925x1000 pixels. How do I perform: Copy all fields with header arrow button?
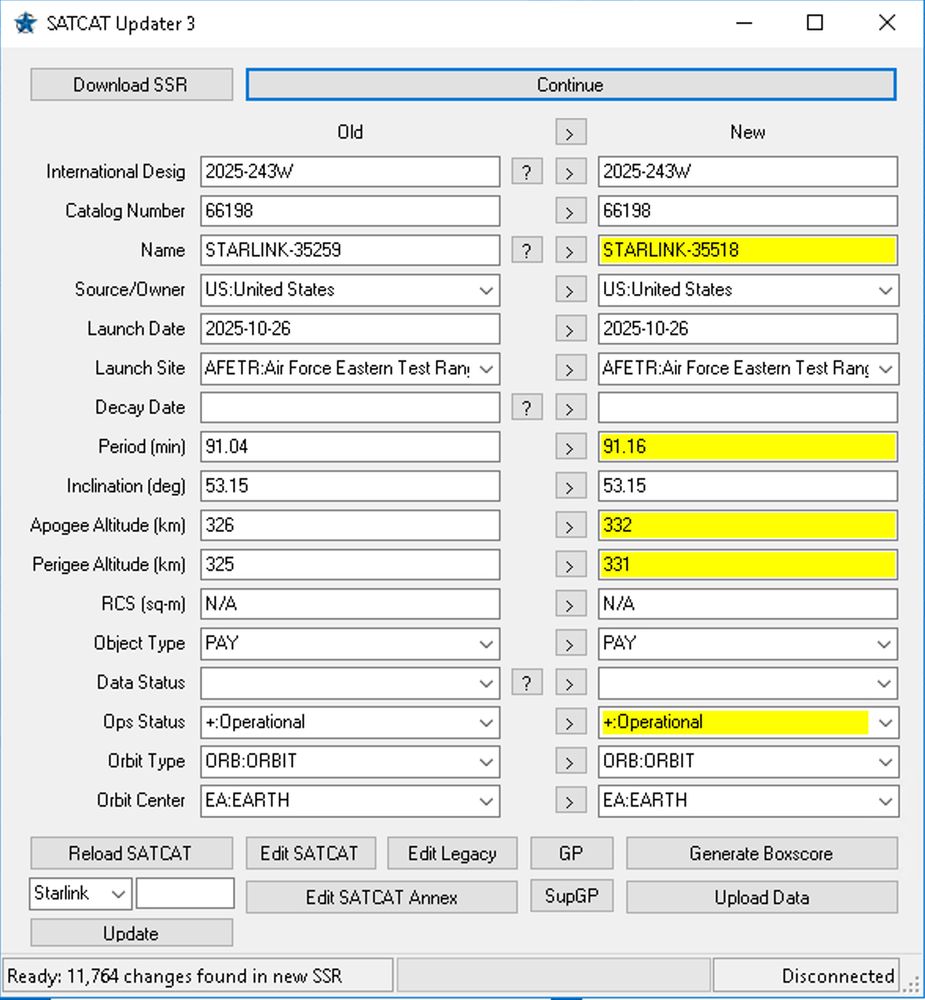coord(571,133)
